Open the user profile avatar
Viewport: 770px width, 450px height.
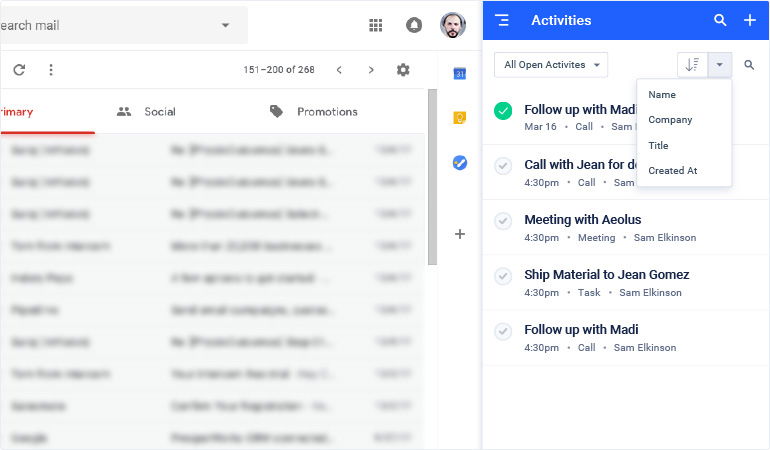point(453,25)
